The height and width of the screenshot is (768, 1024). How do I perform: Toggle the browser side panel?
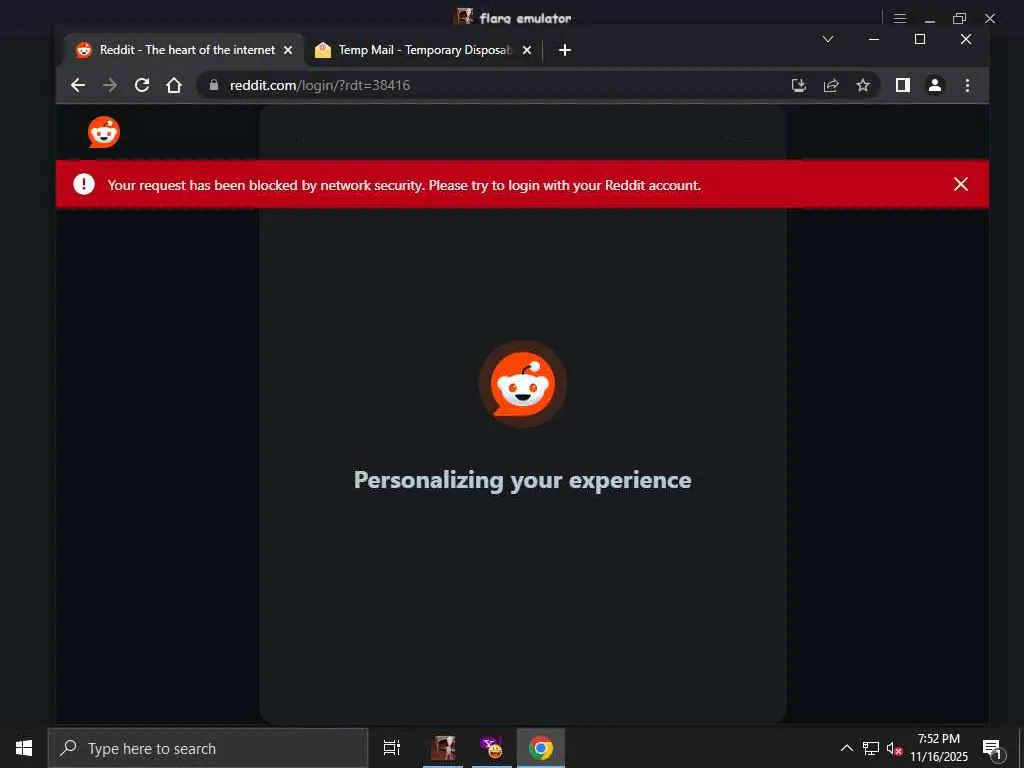[903, 85]
